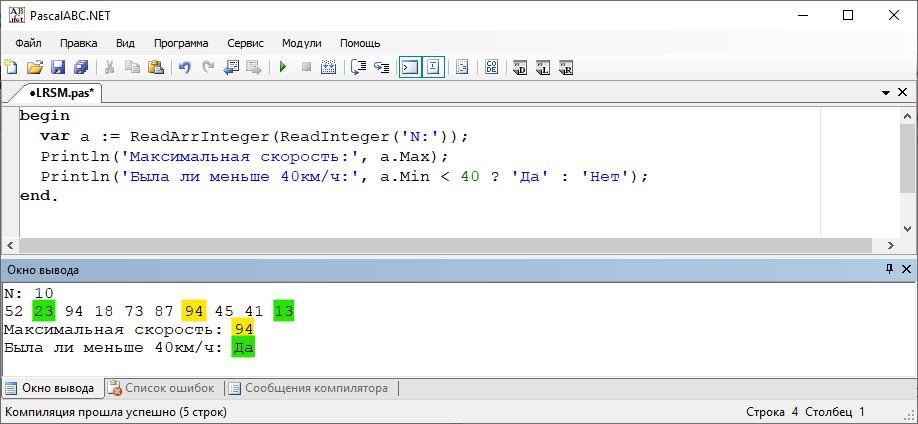Image resolution: width=918 pixels, height=424 pixels.
Task: Click the PascalABC.NET title bar app icon
Action: 17,15
